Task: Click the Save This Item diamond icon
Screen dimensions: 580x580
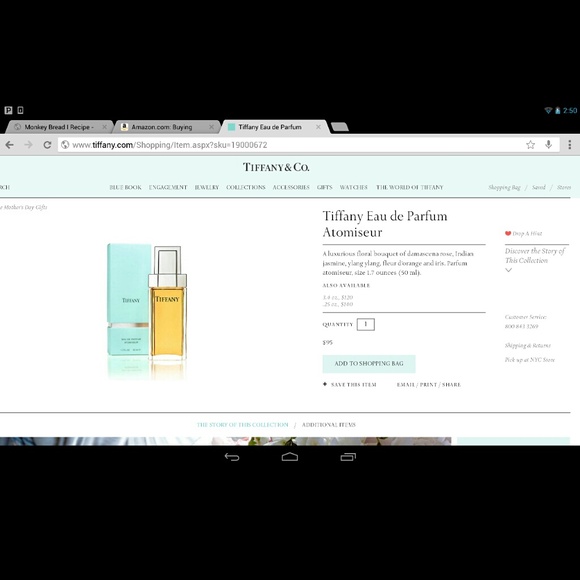Action: (325, 384)
